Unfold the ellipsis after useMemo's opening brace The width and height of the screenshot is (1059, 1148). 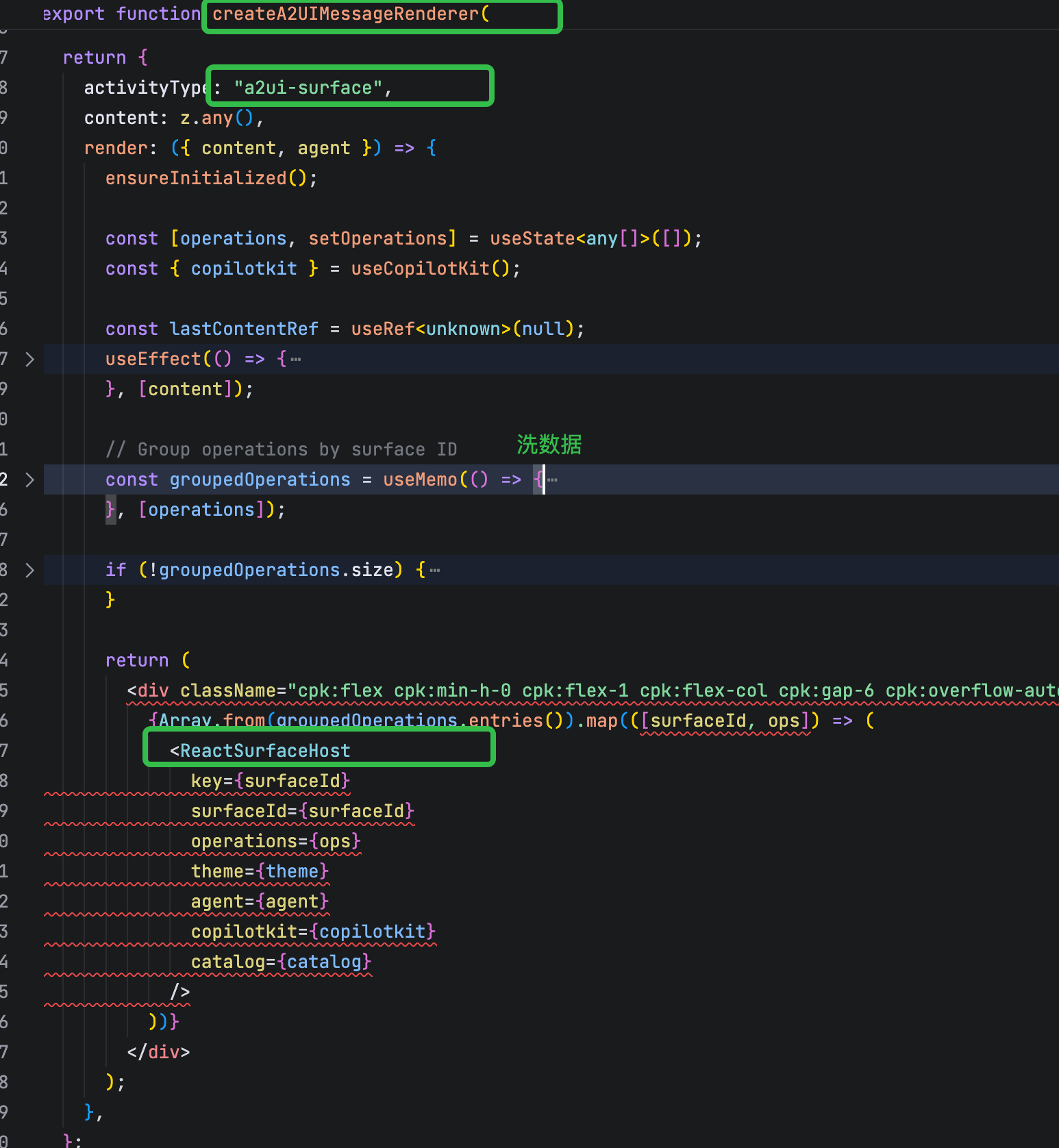(x=553, y=480)
